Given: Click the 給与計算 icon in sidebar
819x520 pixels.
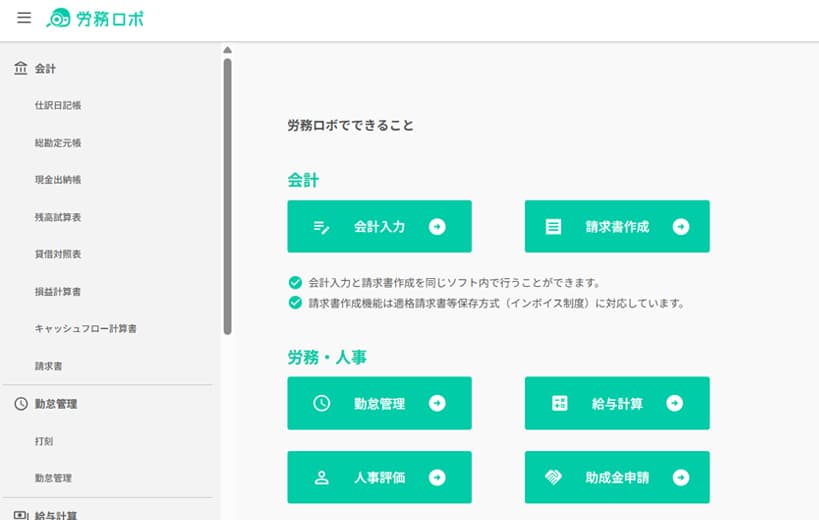Looking at the screenshot, I should pyautogui.click(x=21, y=515).
